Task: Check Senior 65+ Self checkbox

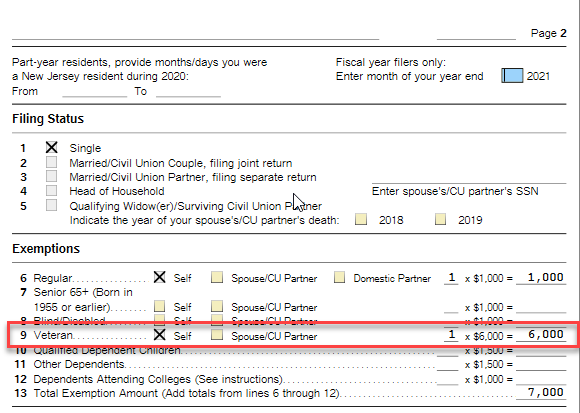Action: point(159,306)
